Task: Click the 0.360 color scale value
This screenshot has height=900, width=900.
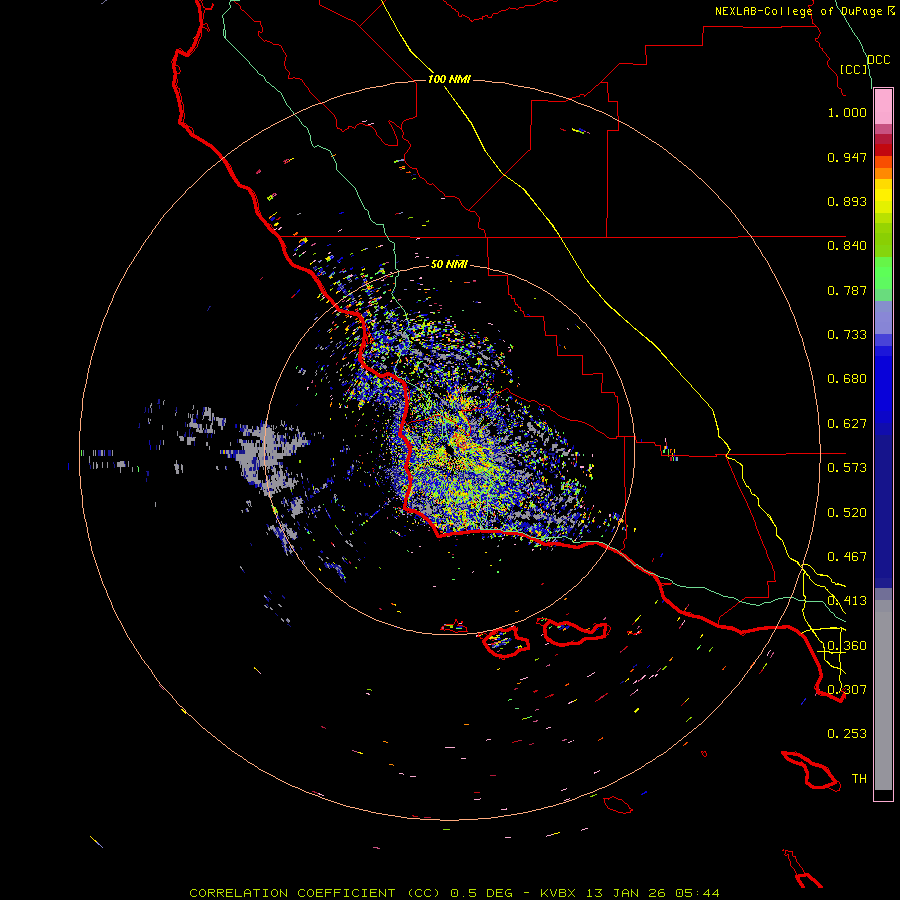Action: 847,646
